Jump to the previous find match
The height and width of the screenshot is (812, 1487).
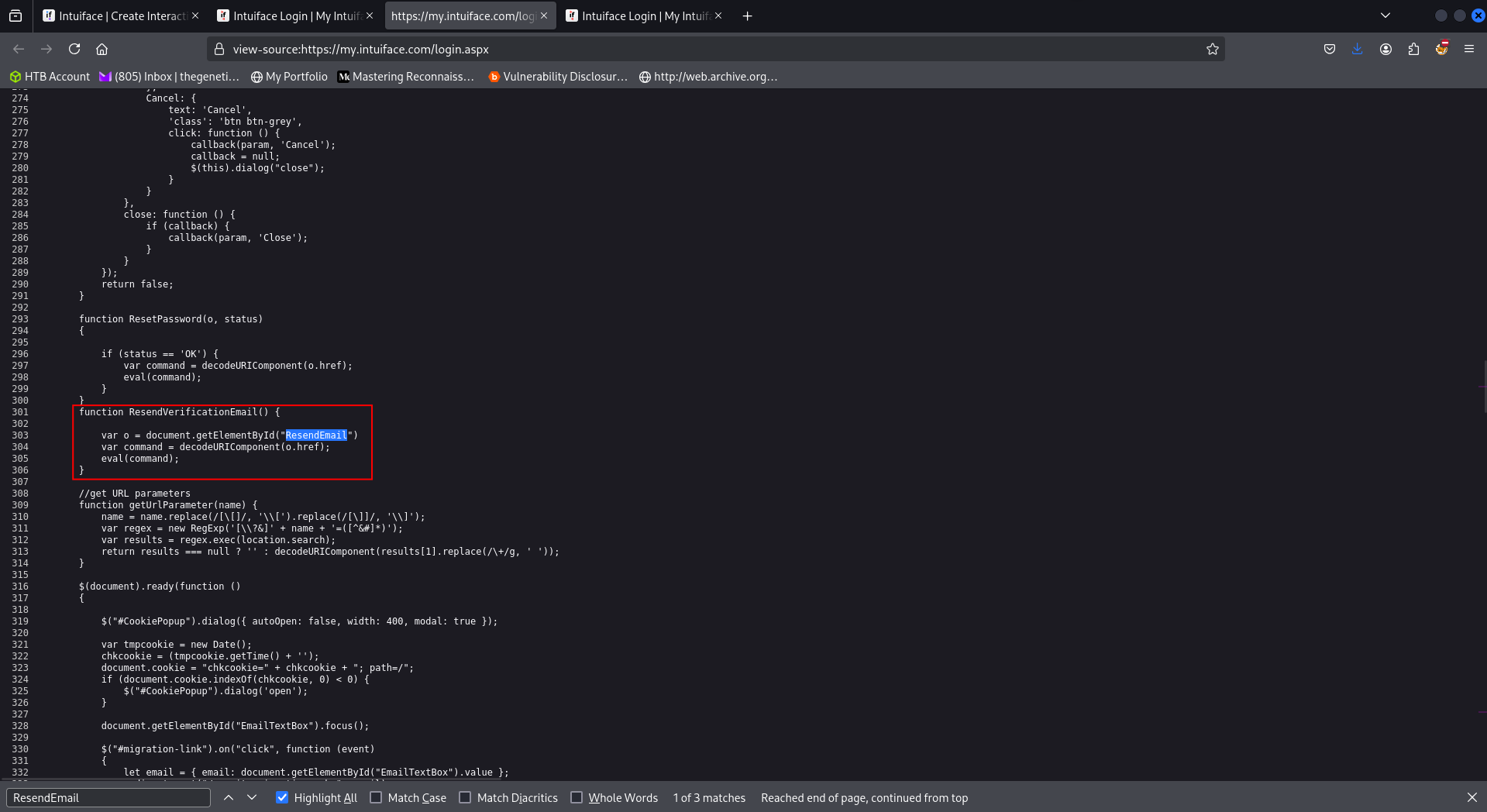pos(229,797)
